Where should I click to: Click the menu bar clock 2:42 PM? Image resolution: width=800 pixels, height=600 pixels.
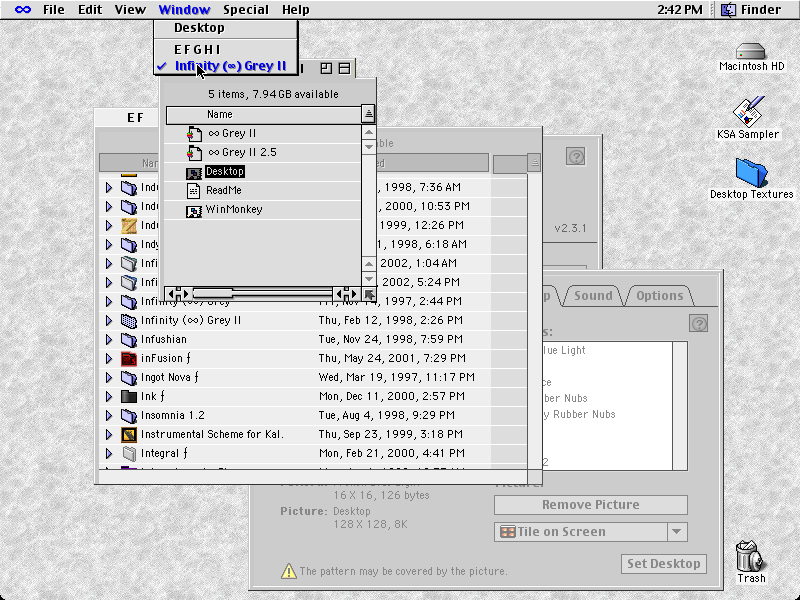(x=680, y=10)
